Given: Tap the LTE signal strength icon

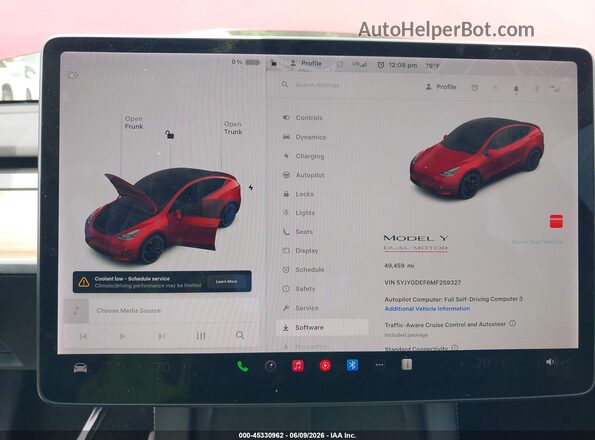Looking at the screenshot, I should point(359,65).
